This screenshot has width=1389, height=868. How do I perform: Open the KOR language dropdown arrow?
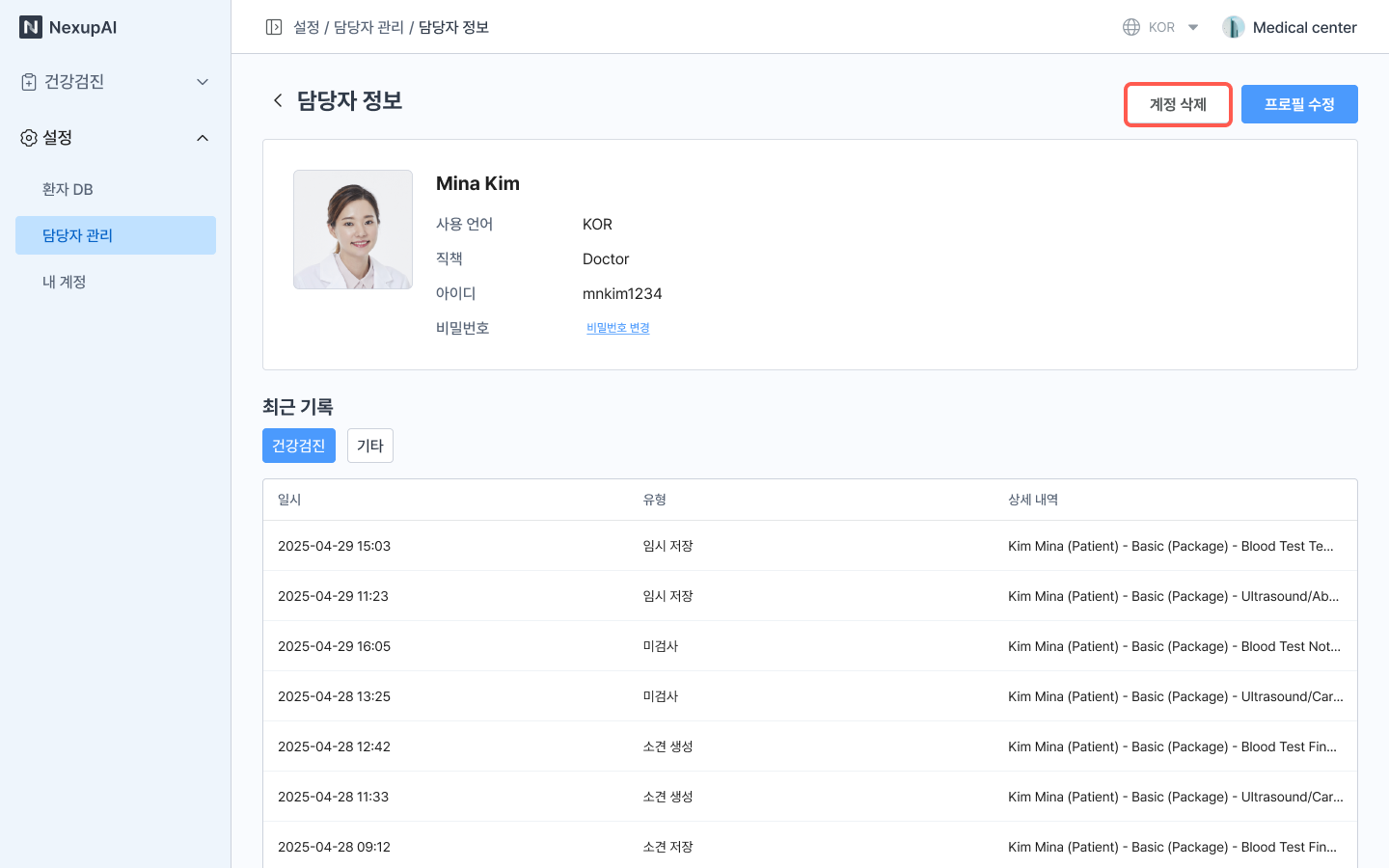tap(1193, 27)
